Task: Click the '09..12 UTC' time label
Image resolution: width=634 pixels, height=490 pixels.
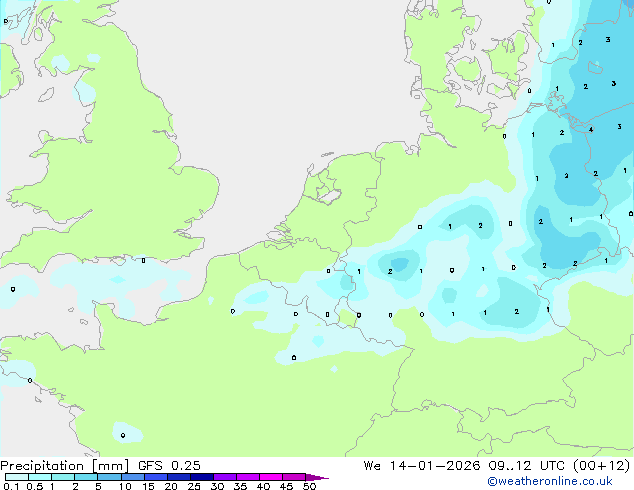Action: coord(527,466)
